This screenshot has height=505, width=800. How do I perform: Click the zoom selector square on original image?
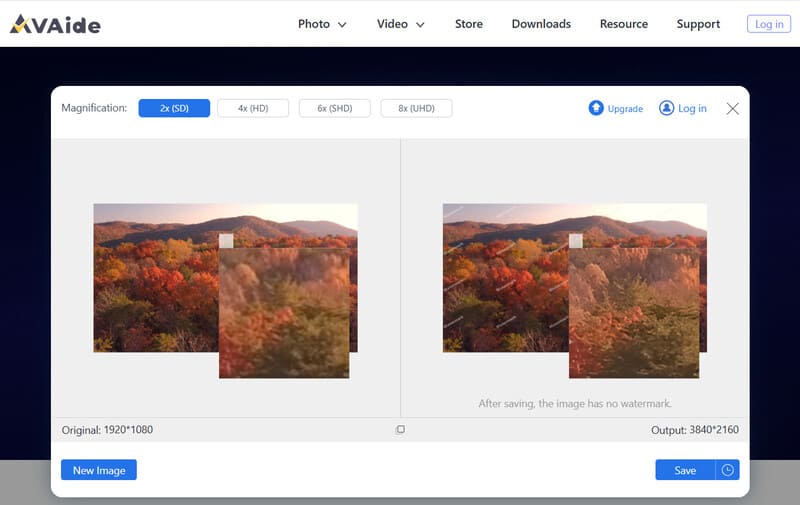[226, 241]
